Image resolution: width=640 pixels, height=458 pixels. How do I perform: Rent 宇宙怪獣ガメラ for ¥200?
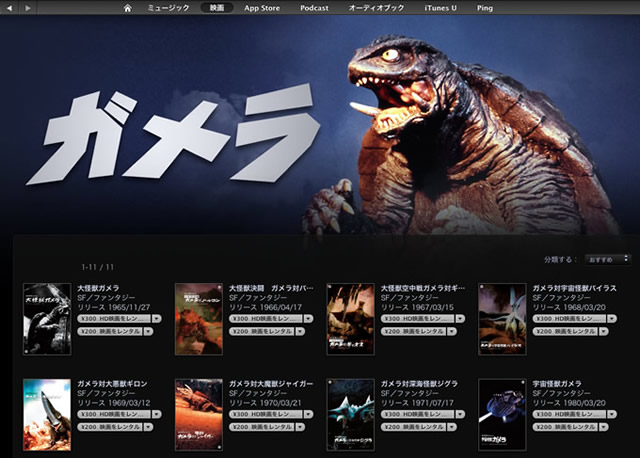coord(565,427)
